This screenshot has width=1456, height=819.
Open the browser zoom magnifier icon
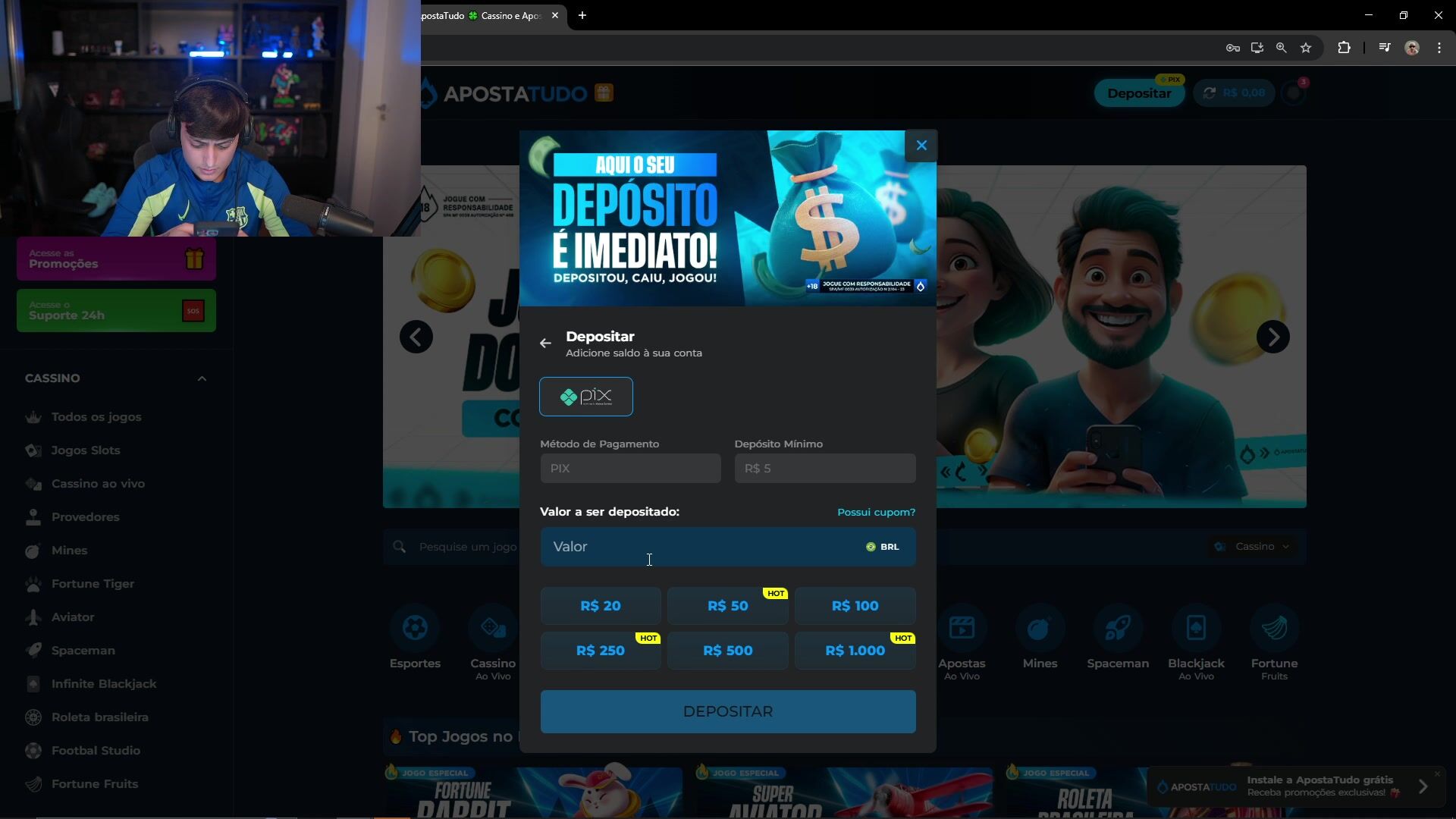[x=1282, y=48]
